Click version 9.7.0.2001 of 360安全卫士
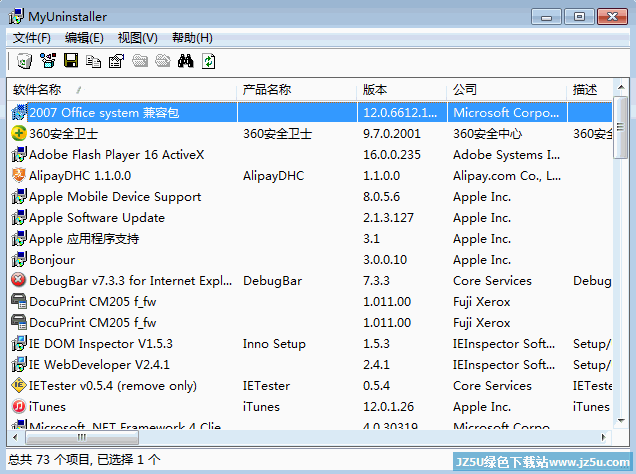Screen dimensions: 636x474 [392, 133]
